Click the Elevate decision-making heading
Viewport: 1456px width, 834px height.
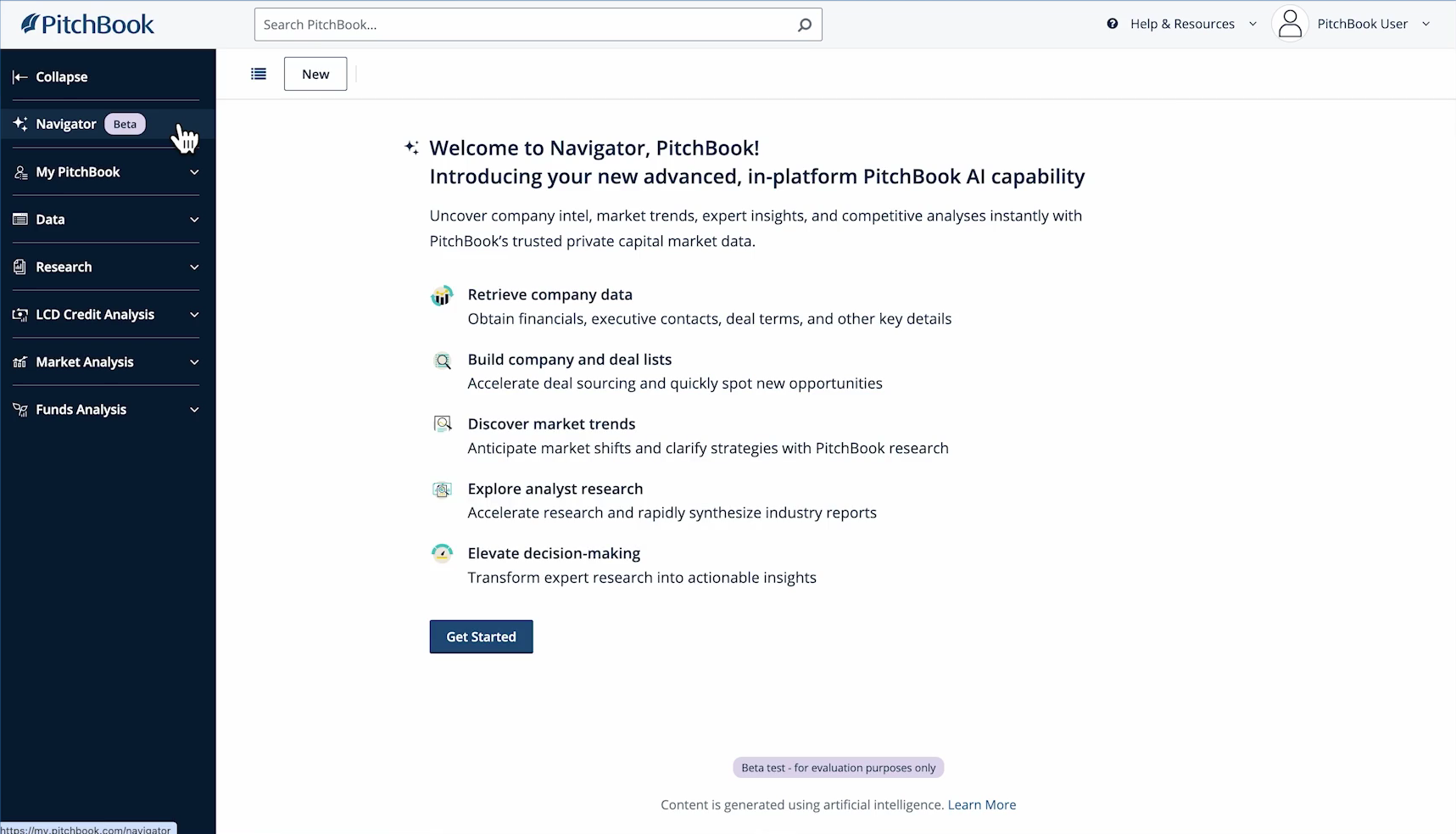click(x=554, y=553)
